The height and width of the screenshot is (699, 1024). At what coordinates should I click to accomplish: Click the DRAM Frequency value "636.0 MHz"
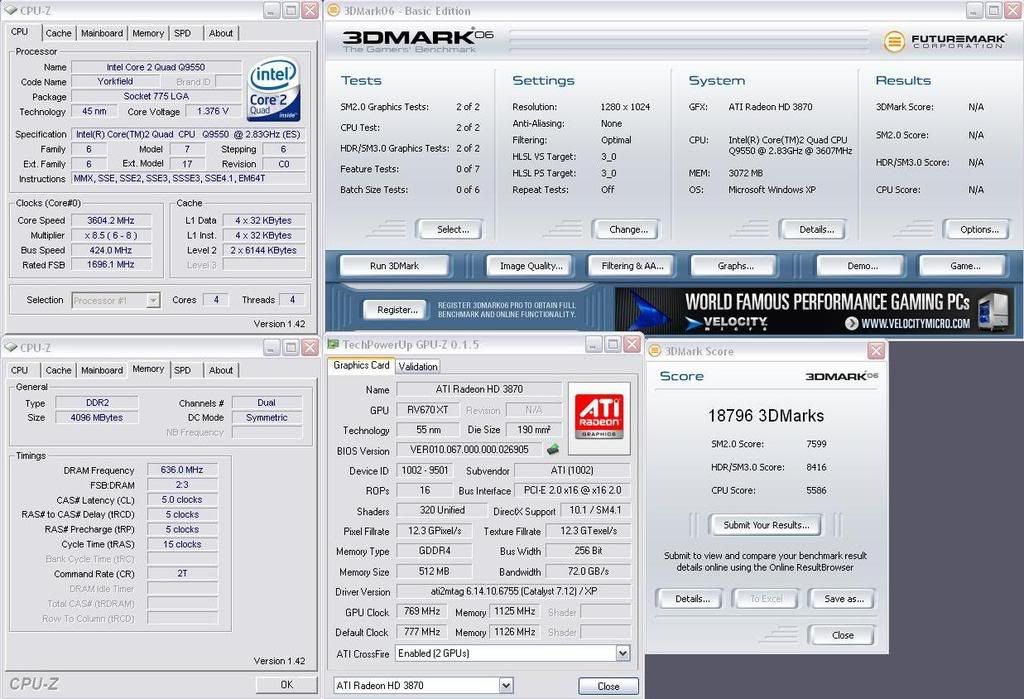(182, 470)
